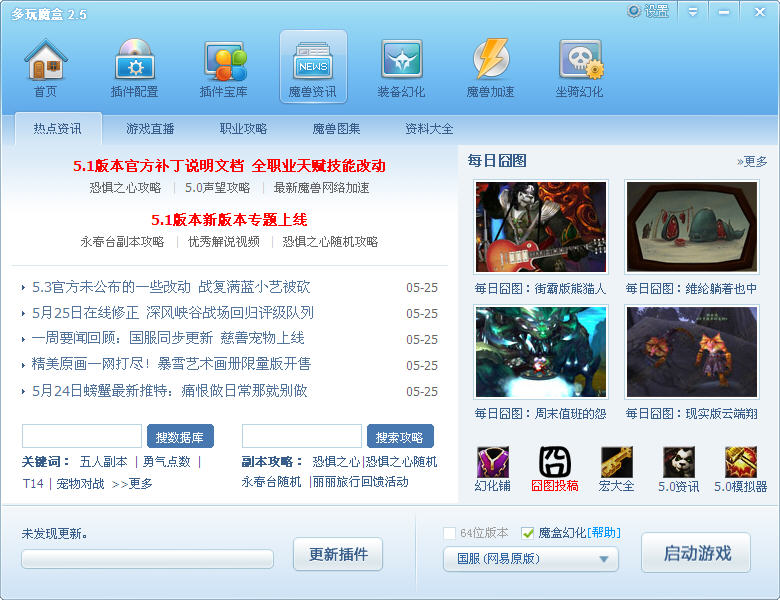
Task: Open the title bar dropdown menu icon
Action: tap(693, 11)
